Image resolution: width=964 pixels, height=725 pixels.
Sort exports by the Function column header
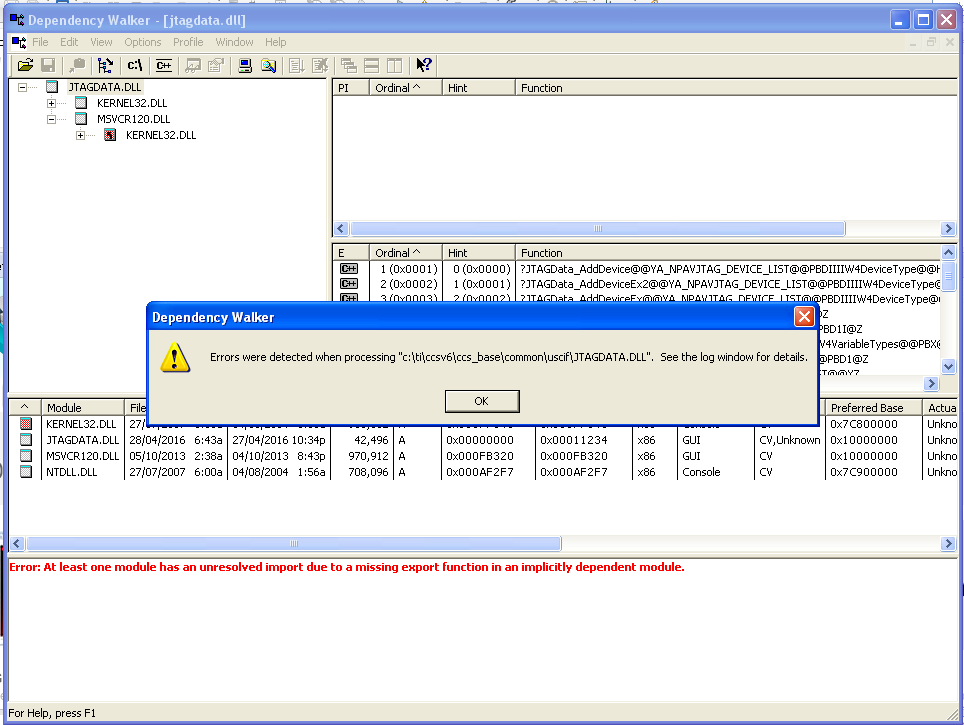(x=728, y=253)
